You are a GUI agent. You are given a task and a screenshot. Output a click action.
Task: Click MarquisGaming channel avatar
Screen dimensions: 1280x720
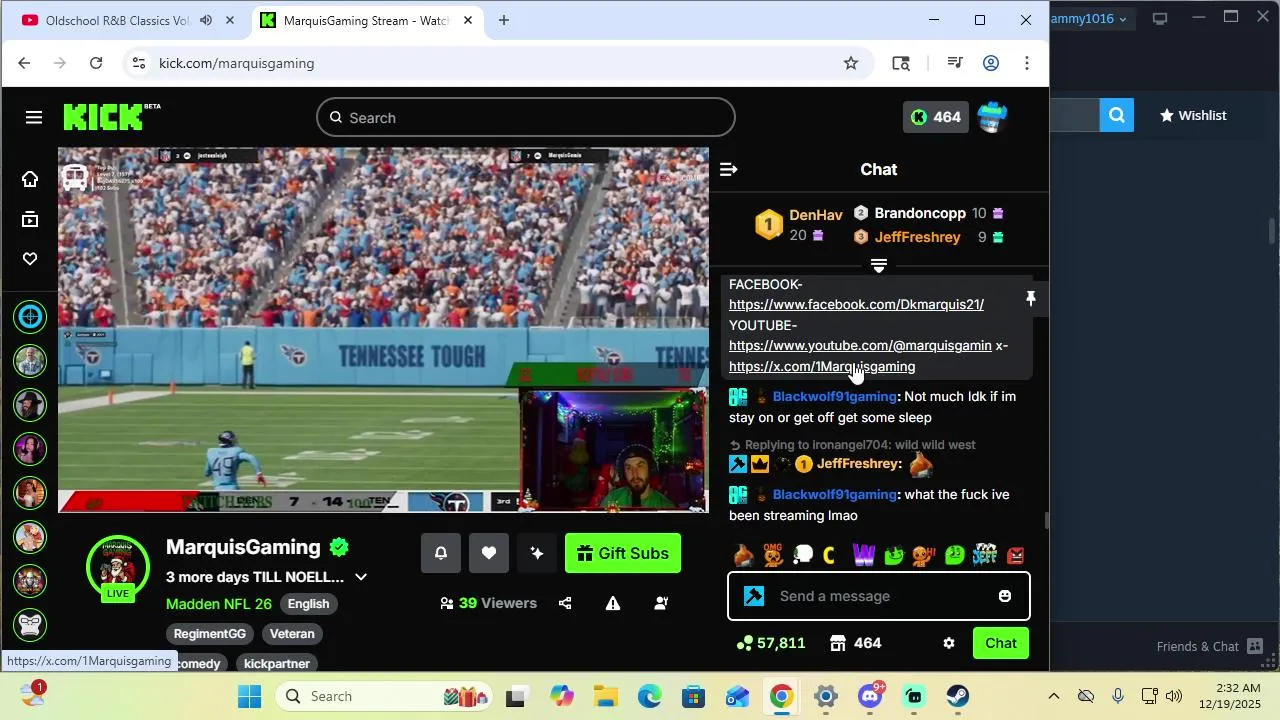coord(118,567)
